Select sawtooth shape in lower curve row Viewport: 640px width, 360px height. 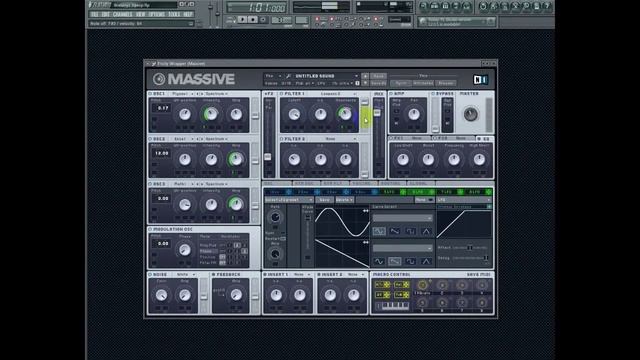tap(394, 261)
